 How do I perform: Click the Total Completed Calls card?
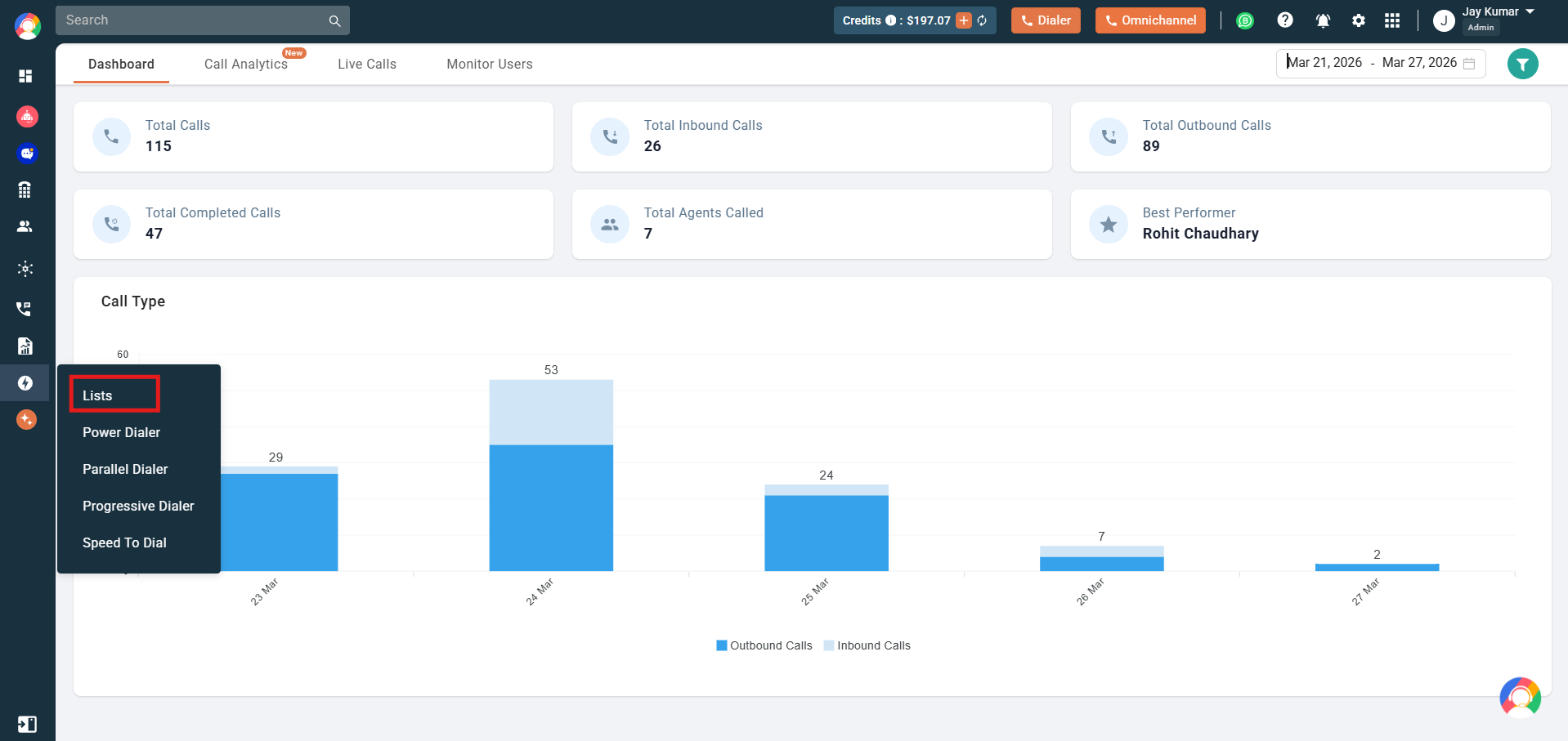pyautogui.click(x=313, y=224)
